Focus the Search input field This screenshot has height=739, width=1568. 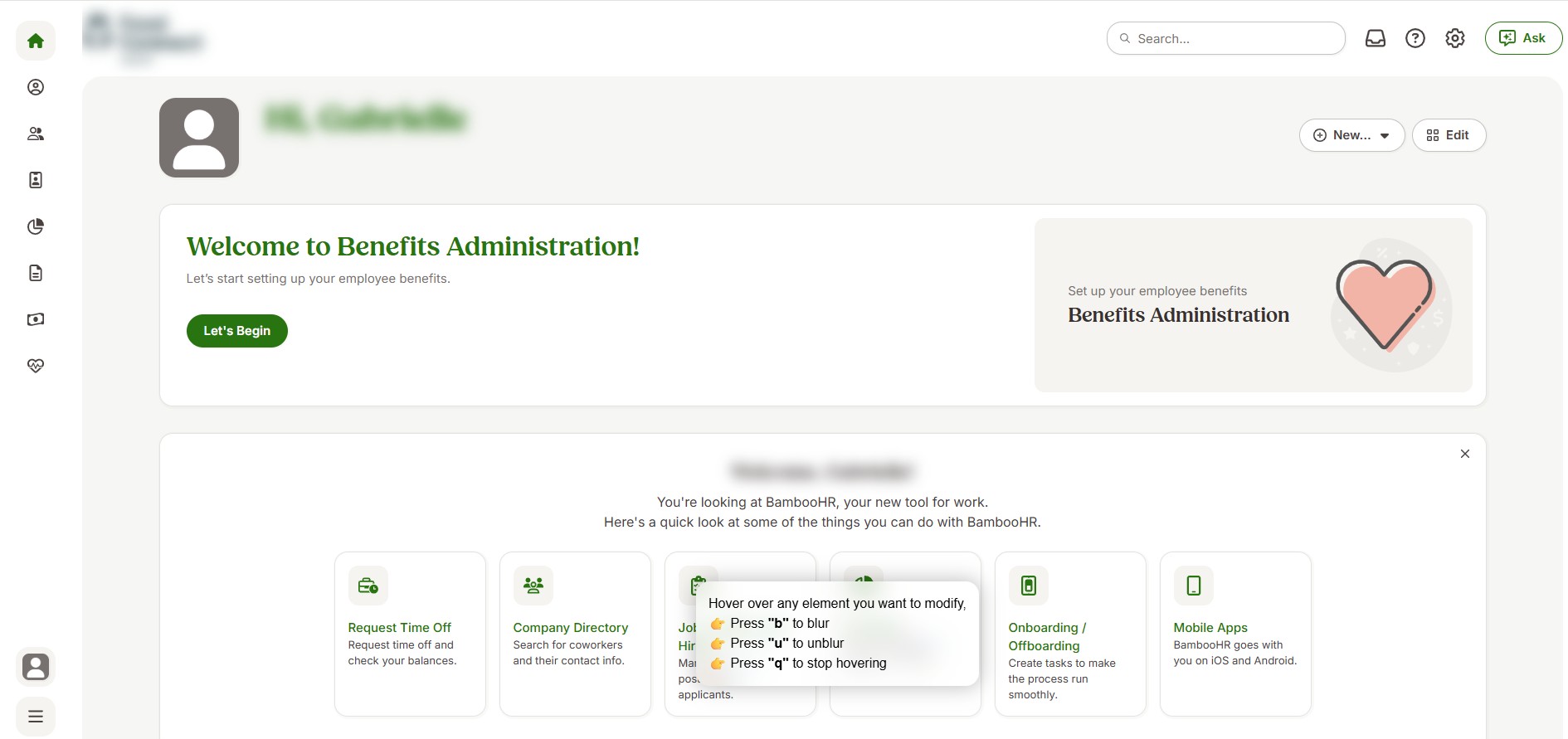point(1226,38)
